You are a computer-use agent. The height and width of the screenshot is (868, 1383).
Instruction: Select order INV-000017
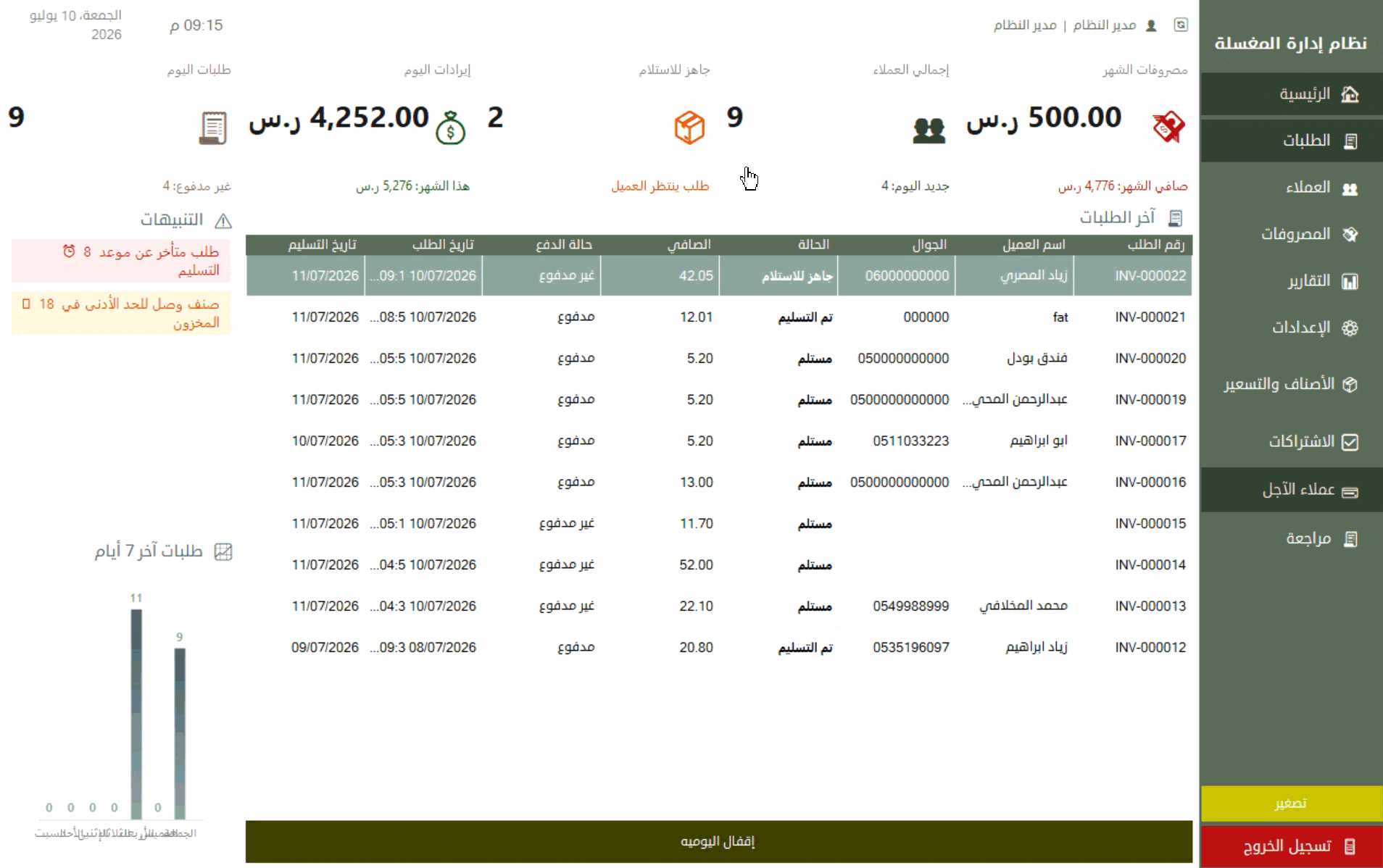pos(718,441)
